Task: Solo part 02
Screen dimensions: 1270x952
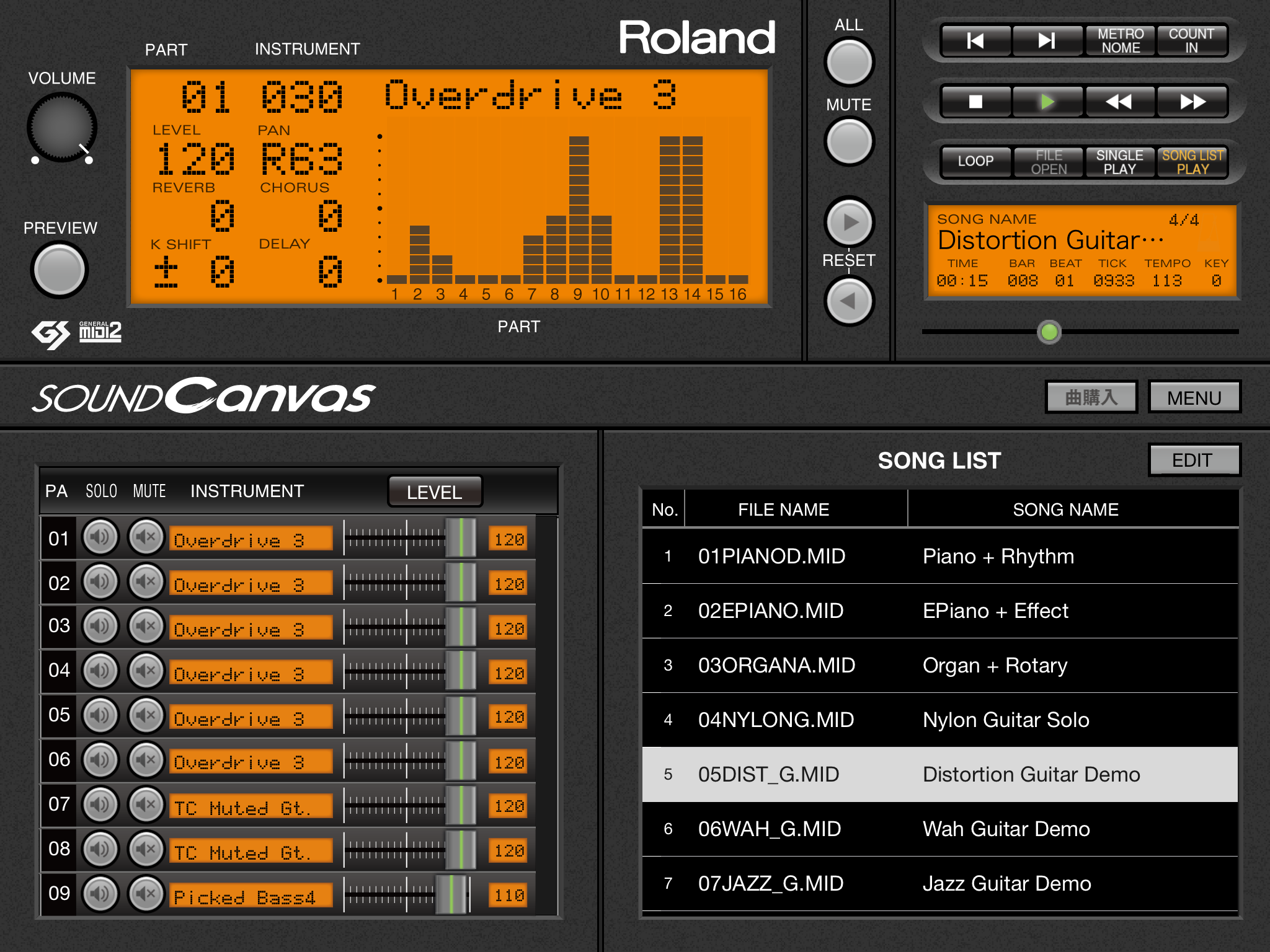Action: coord(100,582)
